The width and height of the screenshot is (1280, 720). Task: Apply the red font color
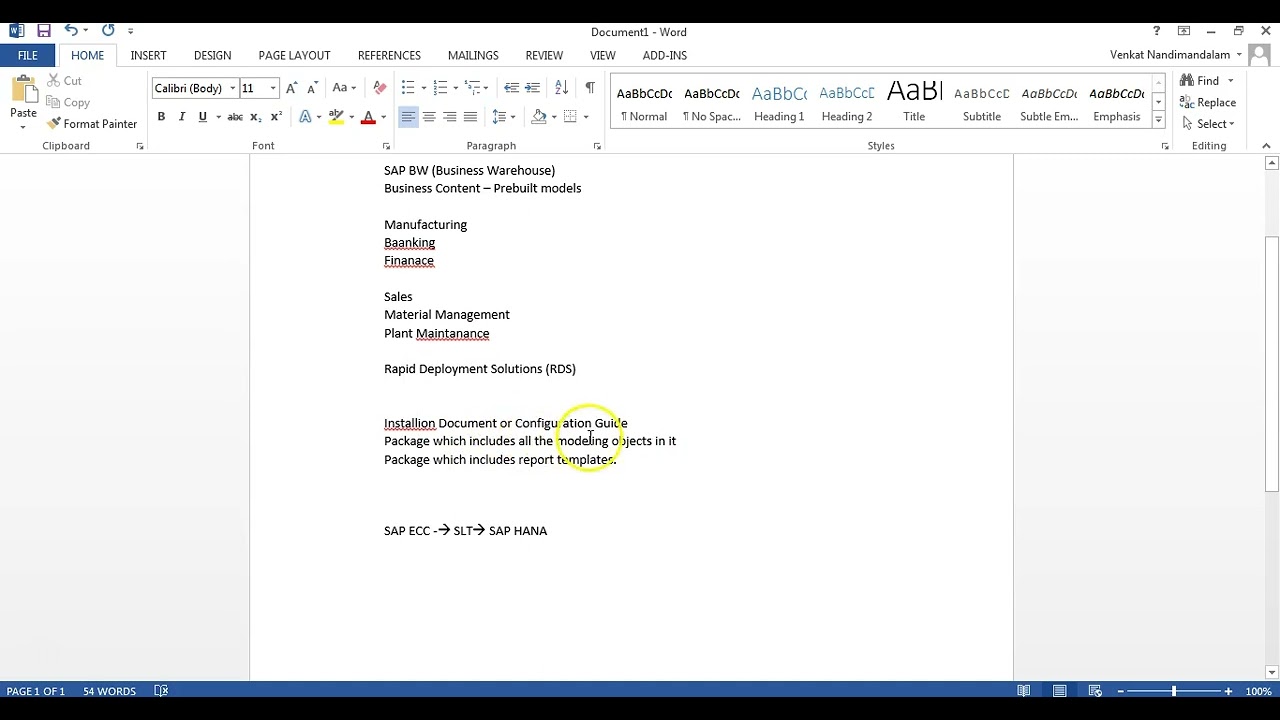click(368, 117)
